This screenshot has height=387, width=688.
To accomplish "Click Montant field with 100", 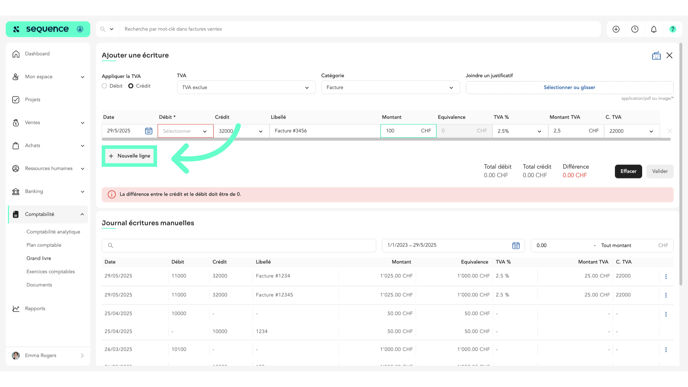I will 408,131.
